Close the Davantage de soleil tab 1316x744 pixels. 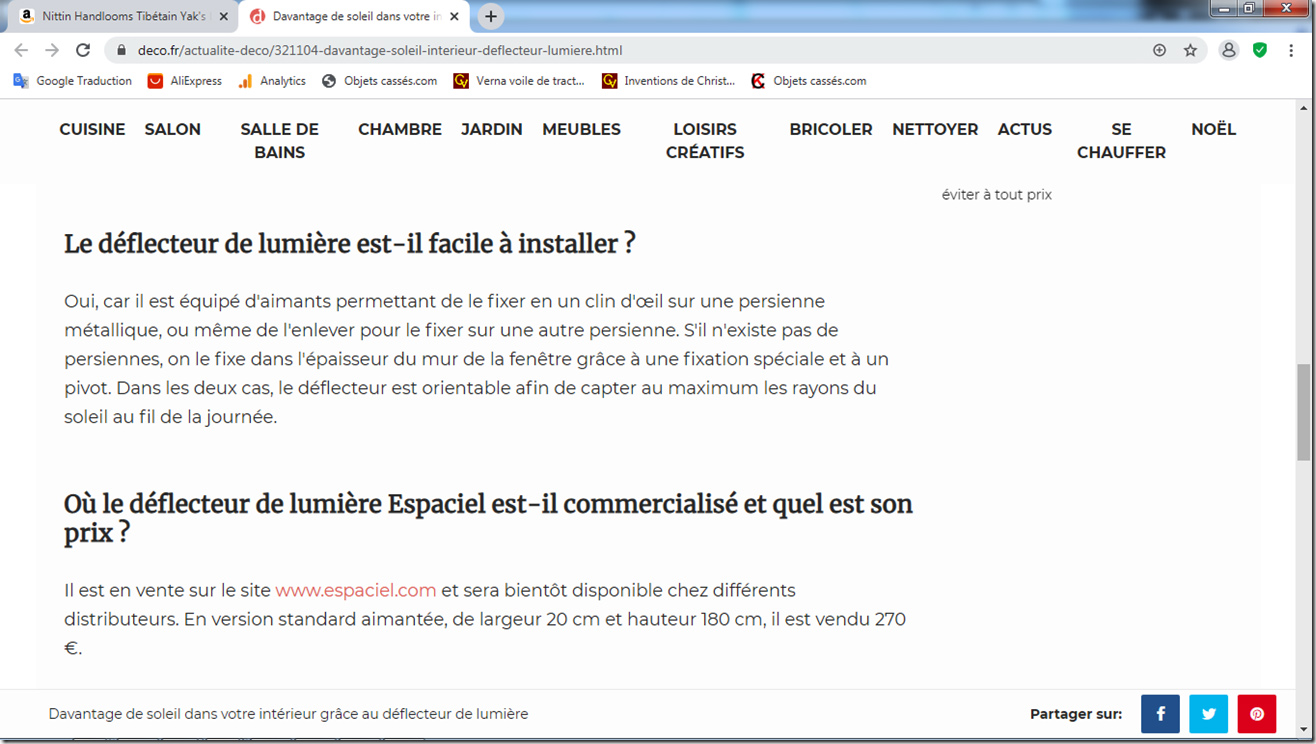pyautogui.click(x=454, y=17)
